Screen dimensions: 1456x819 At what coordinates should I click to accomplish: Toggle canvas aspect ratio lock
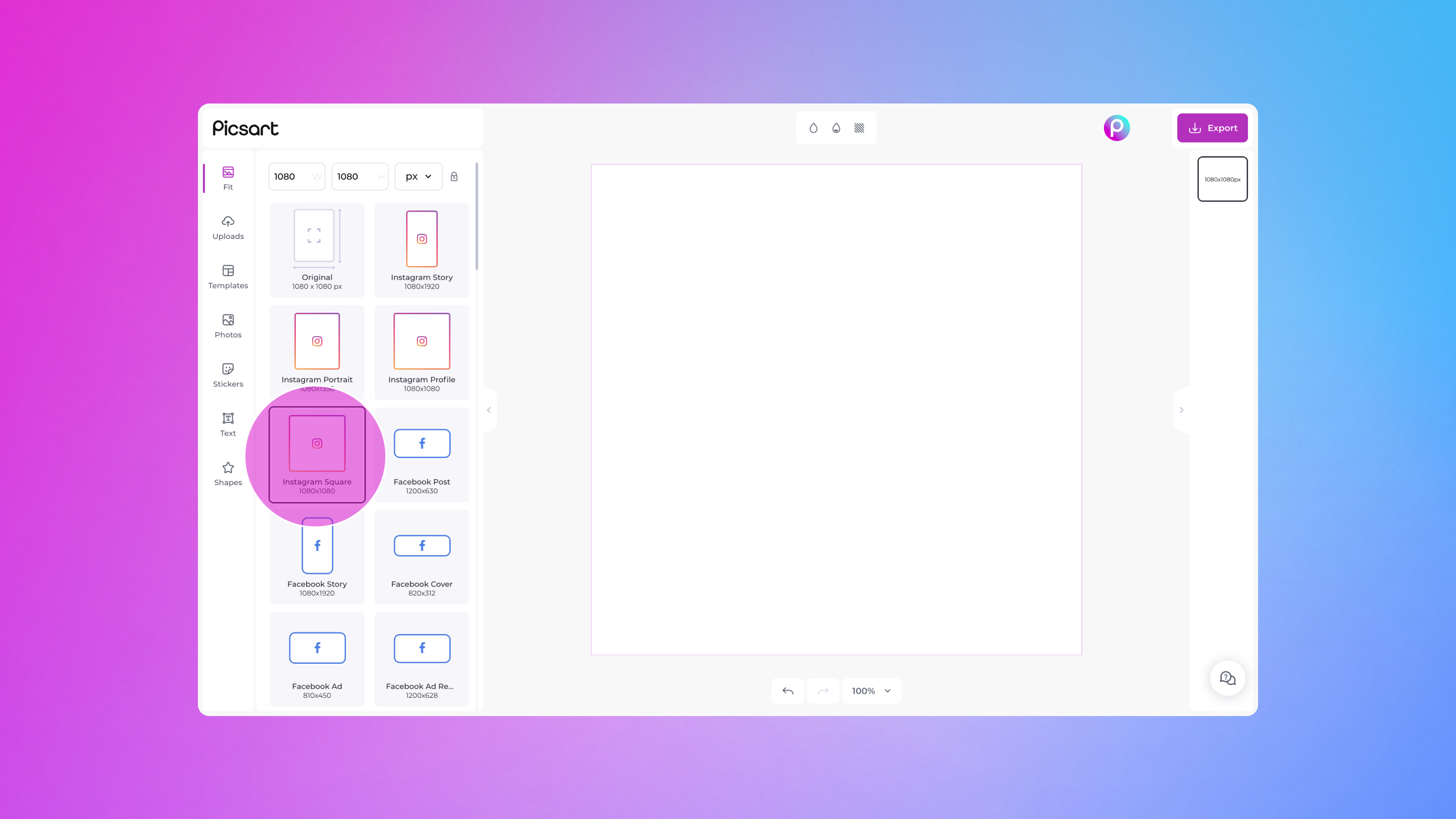(454, 176)
